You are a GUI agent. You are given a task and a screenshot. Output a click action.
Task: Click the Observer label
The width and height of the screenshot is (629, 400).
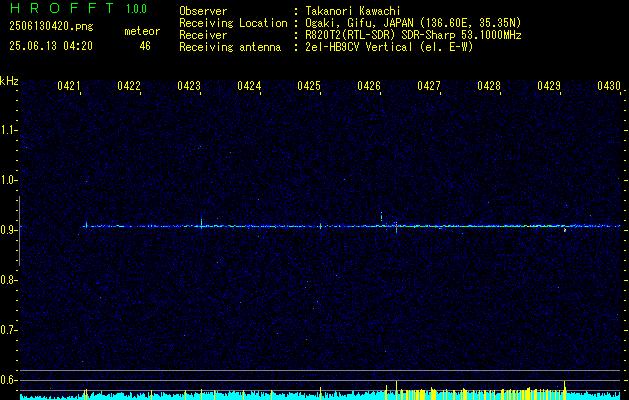tap(203, 11)
